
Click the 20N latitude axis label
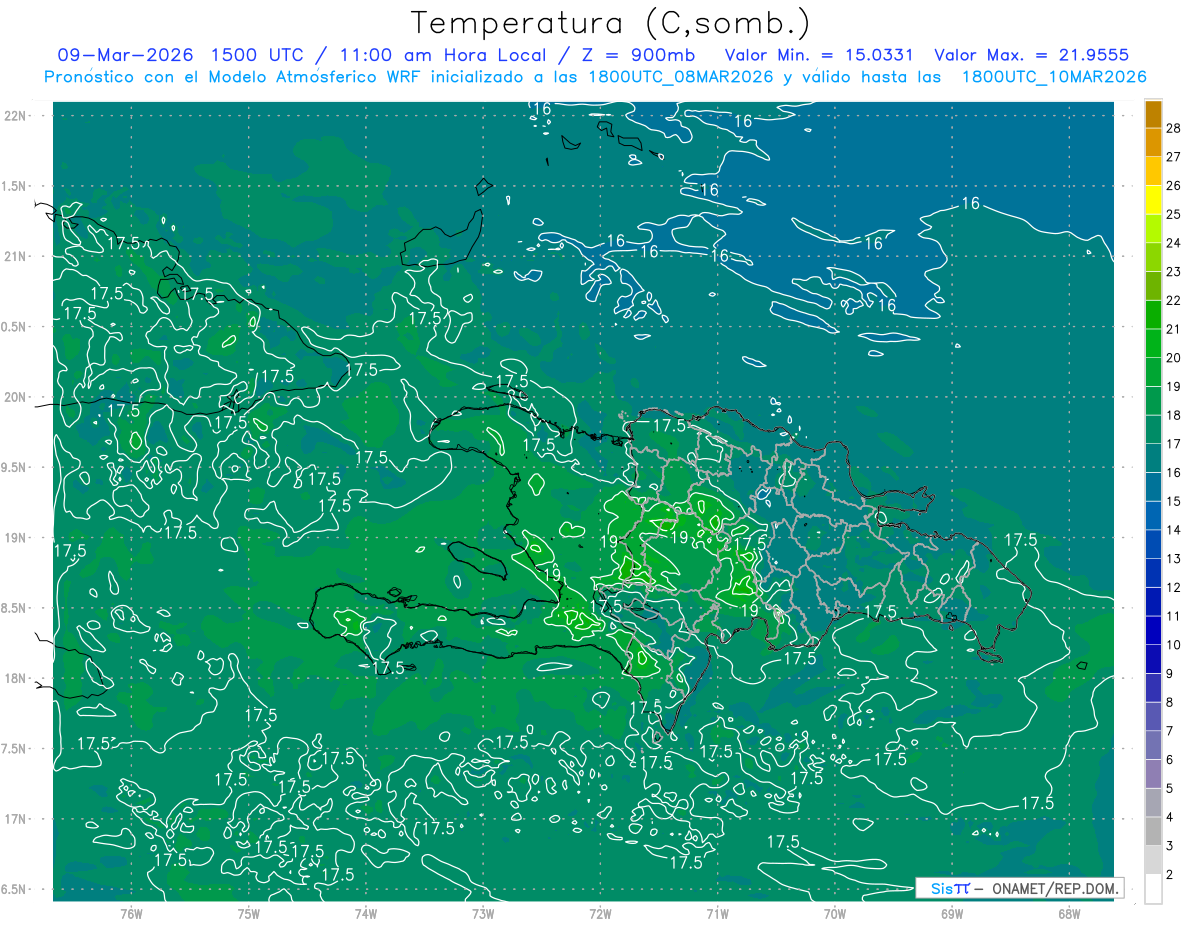coord(16,397)
